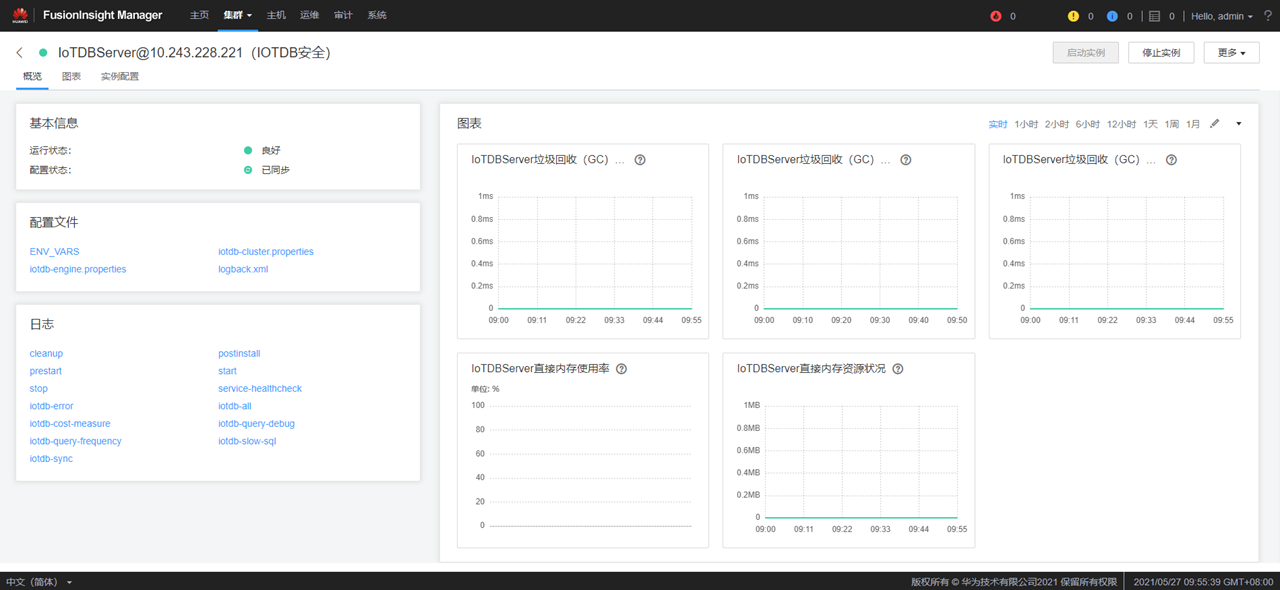Image resolution: width=1280 pixels, height=590 pixels.
Task: Select the 6小时 time range
Action: point(1088,124)
